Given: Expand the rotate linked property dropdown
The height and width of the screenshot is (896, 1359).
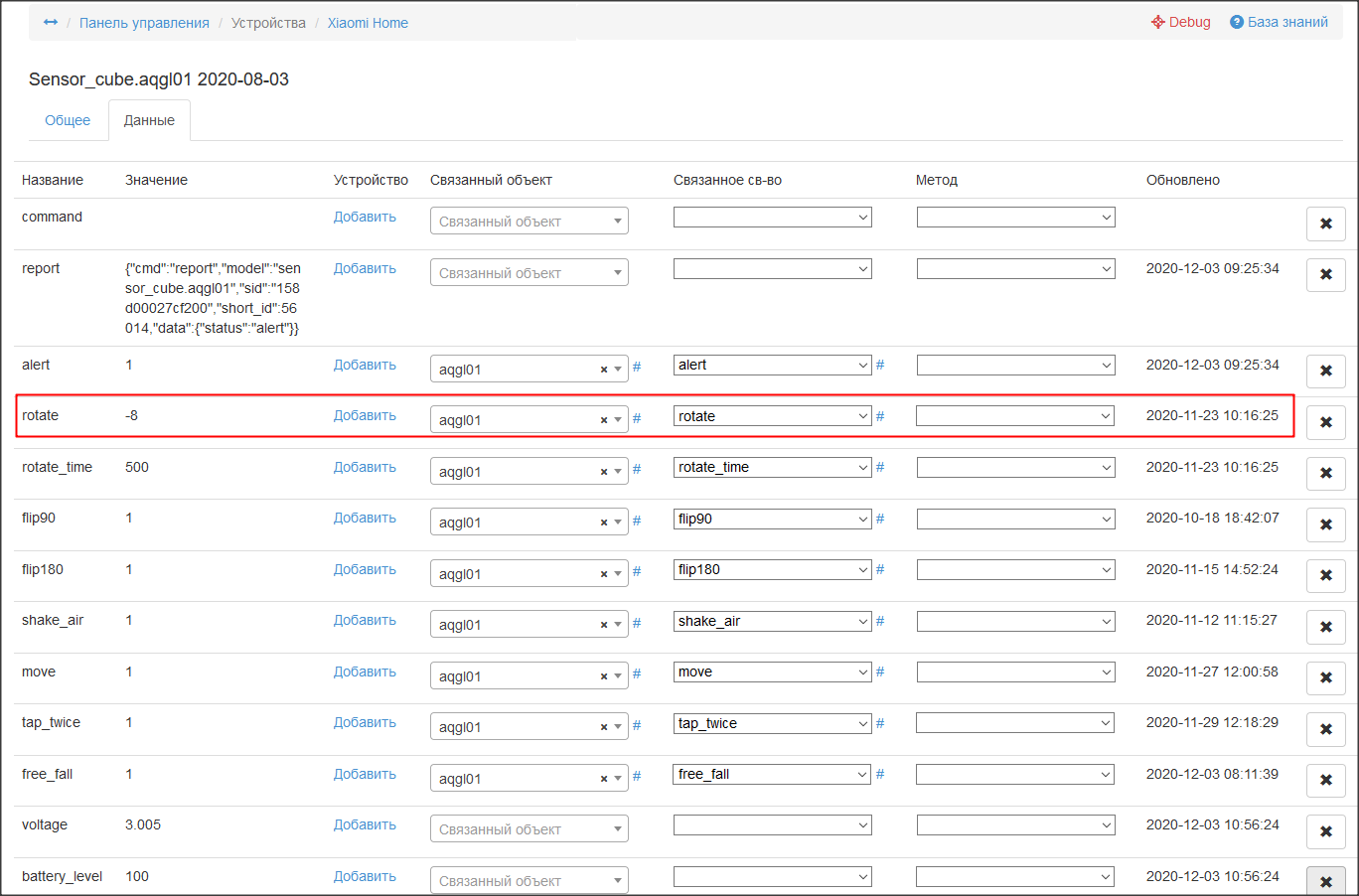Looking at the screenshot, I should pyautogui.click(x=772, y=416).
